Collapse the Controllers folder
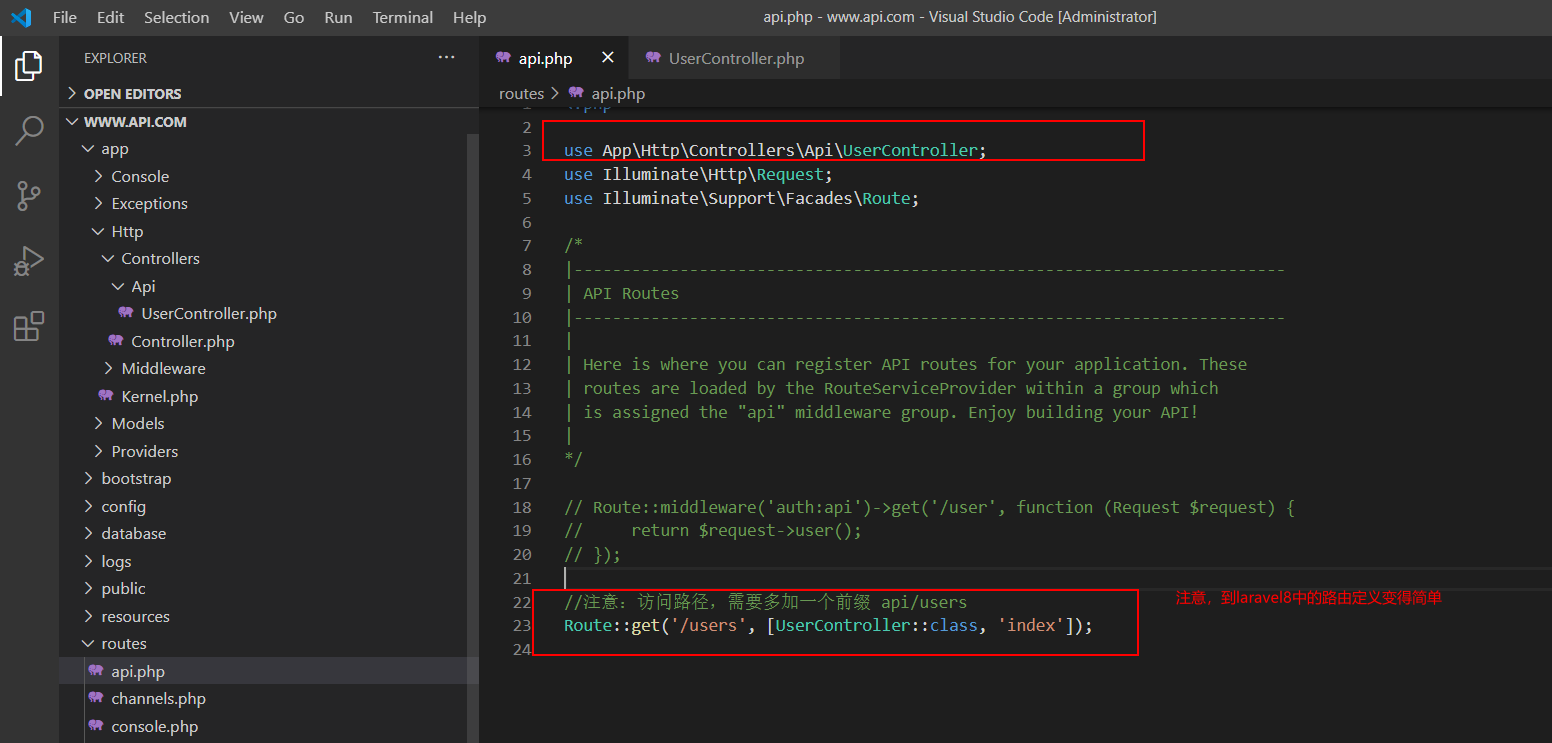 108,258
